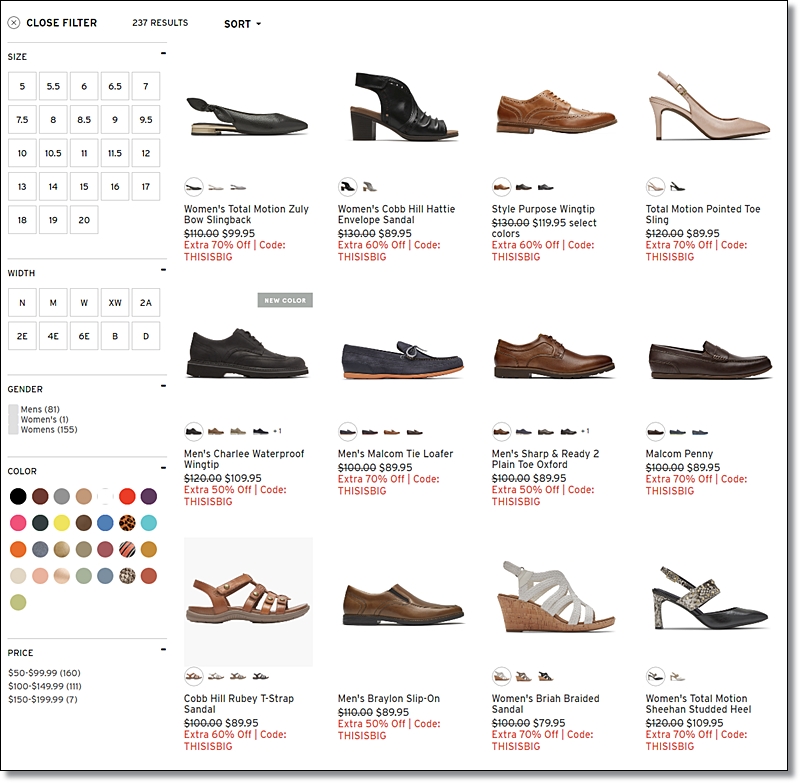
Task: Select fourth color thumbnail of Malcom Tie Loafer
Action: [x=415, y=432]
